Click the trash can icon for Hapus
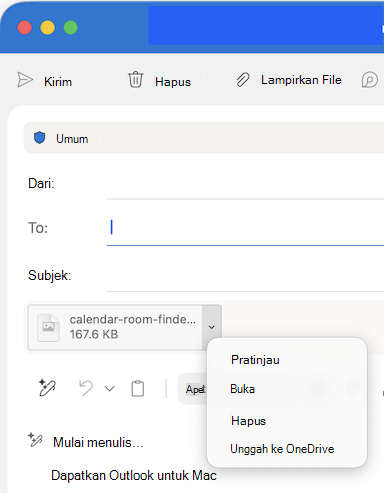This screenshot has width=384, height=493. [135, 80]
